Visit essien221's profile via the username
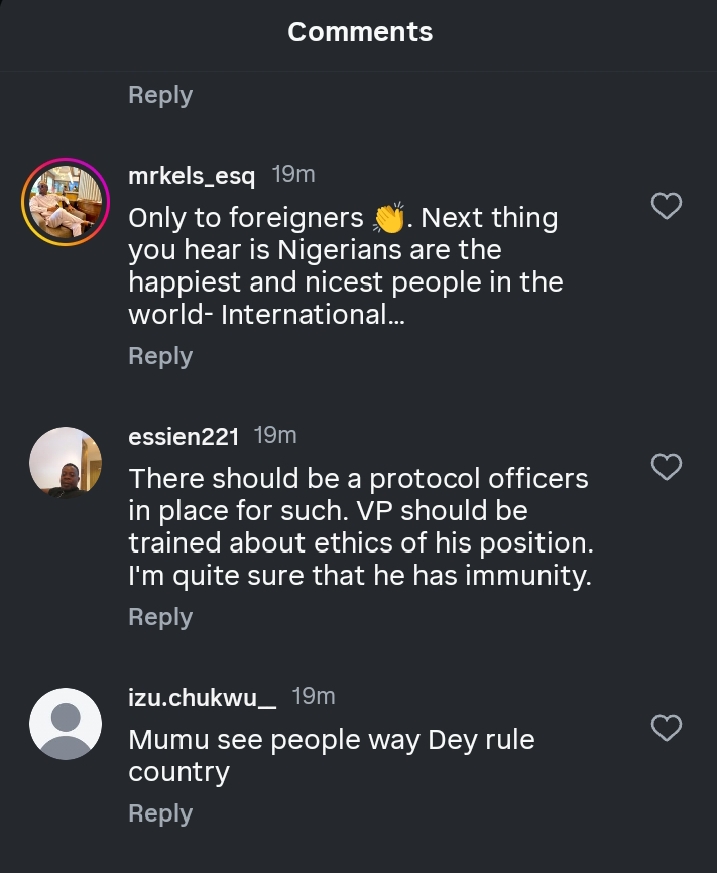This screenshot has height=873, width=717. pyautogui.click(x=184, y=437)
